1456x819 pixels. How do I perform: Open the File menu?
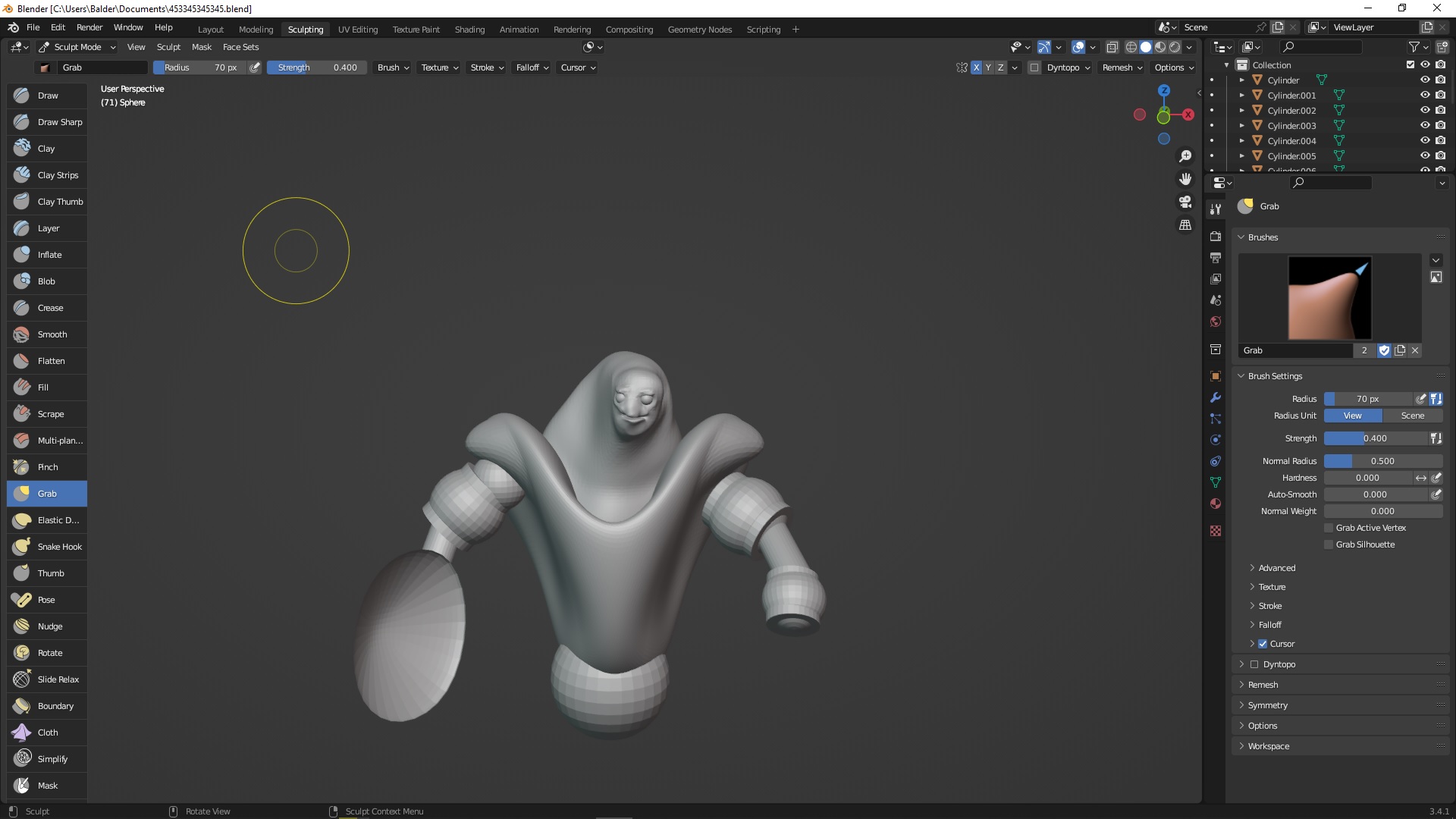coord(33,27)
